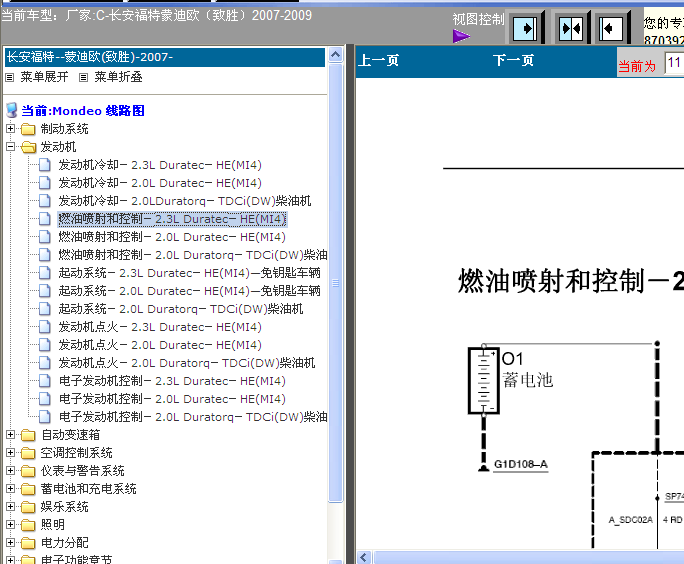Viewport: 684px width, 564px height.
Task: Click the folder icon for 制动系统
Action: pyautogui.click(x=28, y=129)
